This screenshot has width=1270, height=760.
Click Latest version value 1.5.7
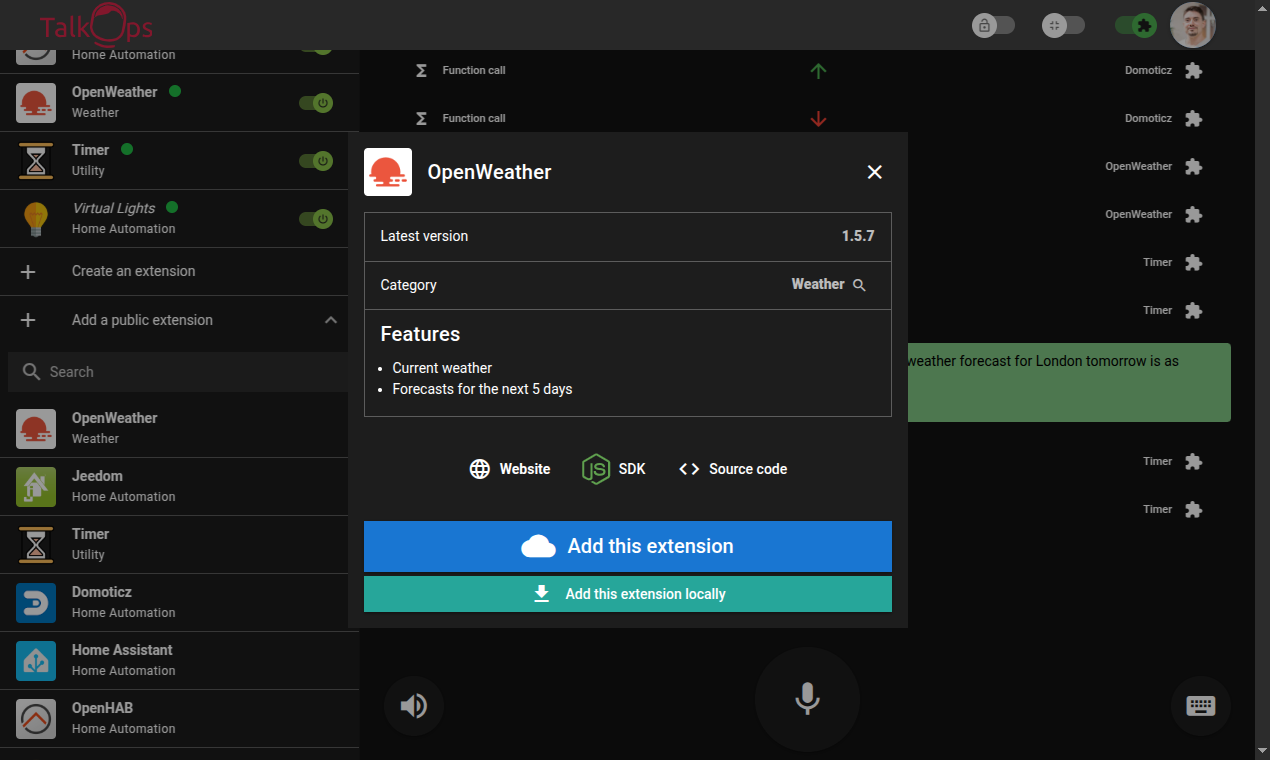point(858,236)
